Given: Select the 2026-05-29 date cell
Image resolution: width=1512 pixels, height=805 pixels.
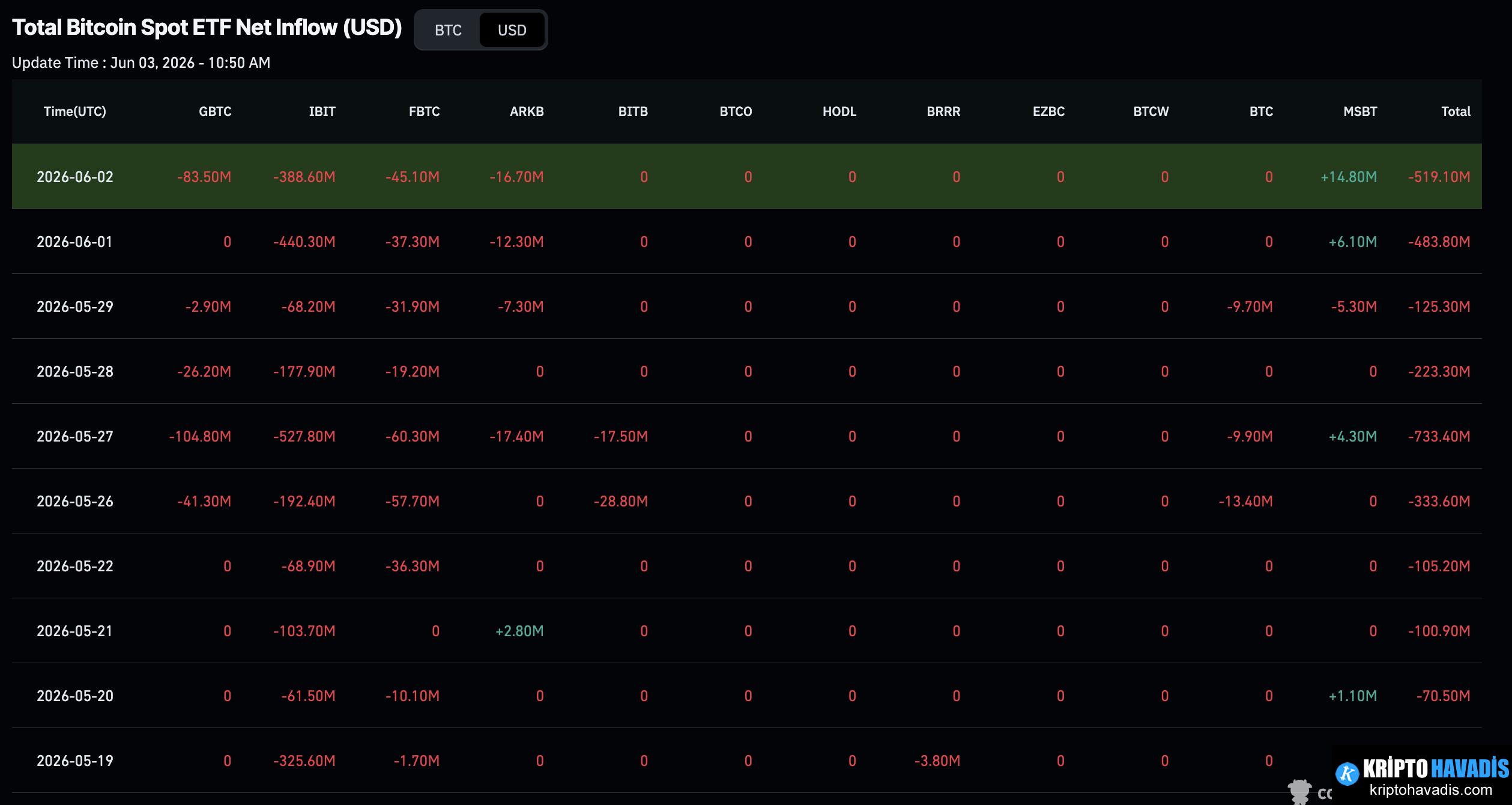Looking at the screenshot, I should [x=75, y=306].
